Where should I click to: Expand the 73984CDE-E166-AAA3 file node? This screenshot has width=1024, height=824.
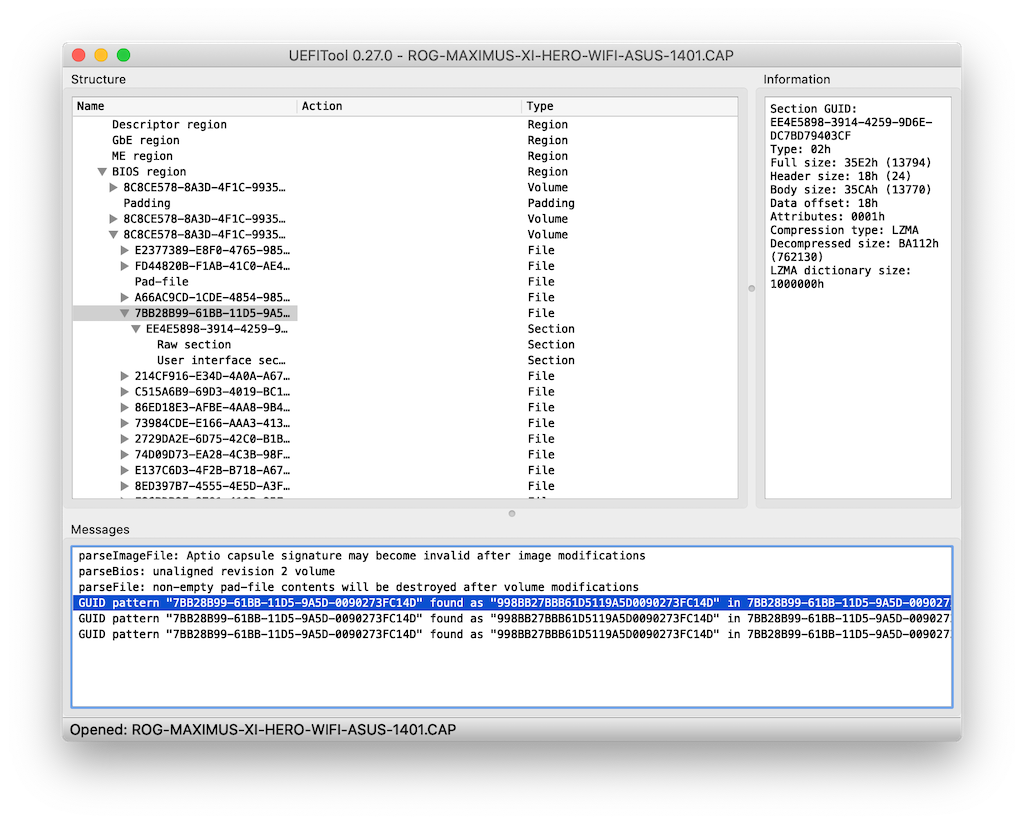click(125, 423)
